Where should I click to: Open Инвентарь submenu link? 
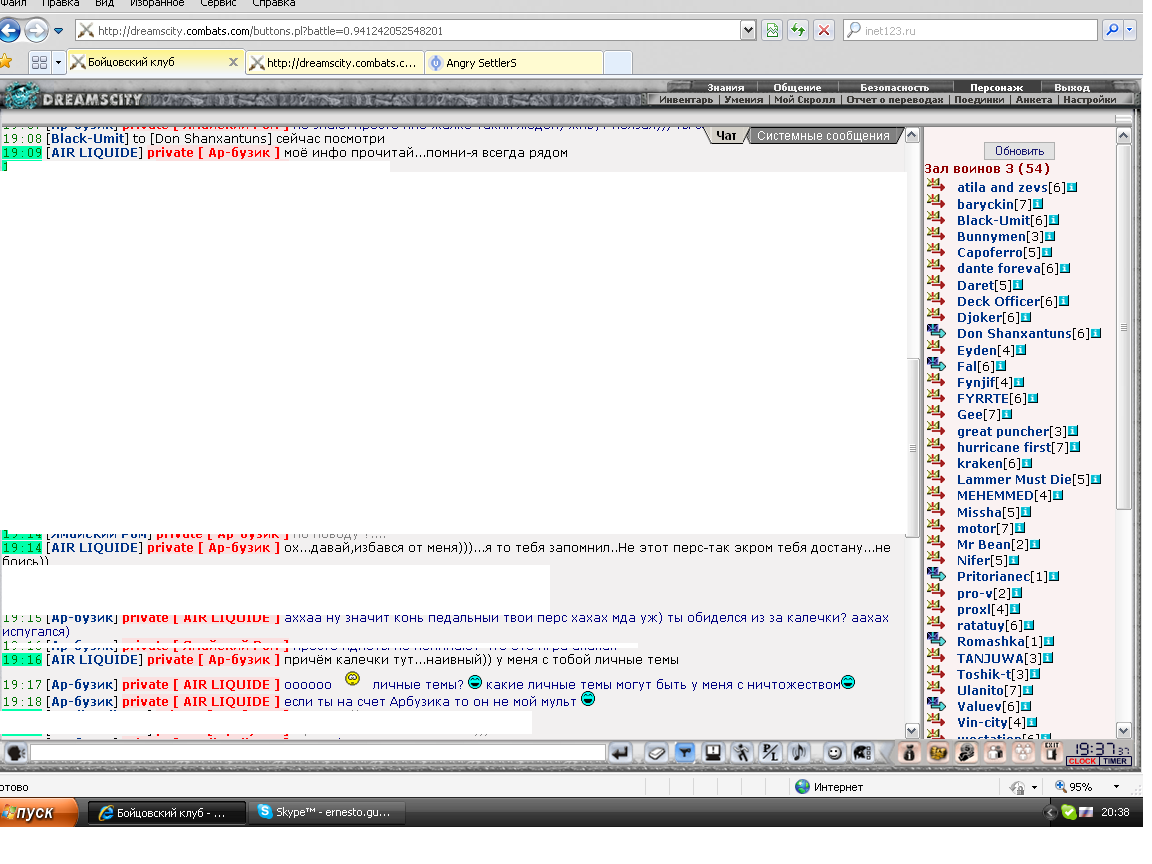pos(685,100)
